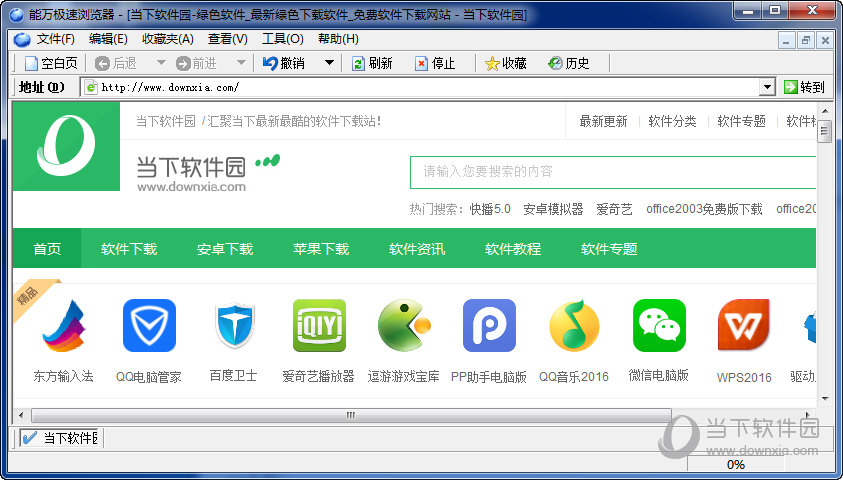Click the 后退 back arrow icon
The height and width of the screenshot is (480, 843).
click(102, 63)
